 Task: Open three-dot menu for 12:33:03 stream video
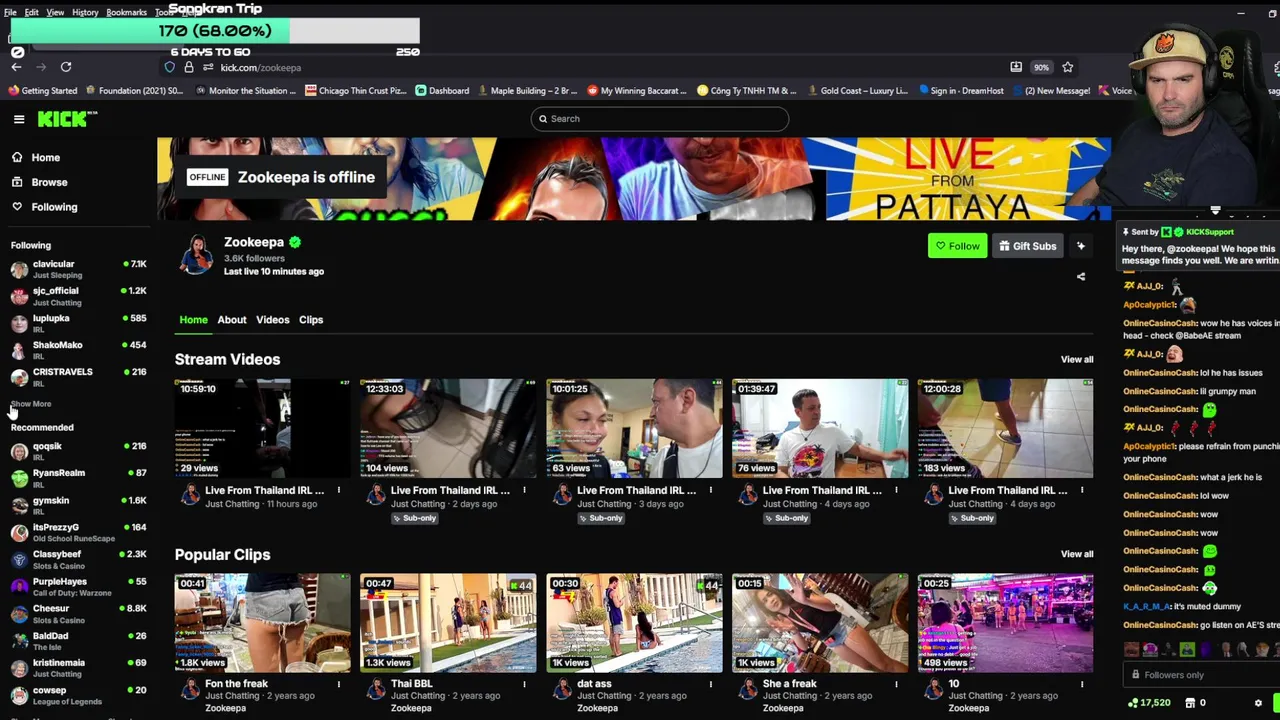[x=524, y=490]
